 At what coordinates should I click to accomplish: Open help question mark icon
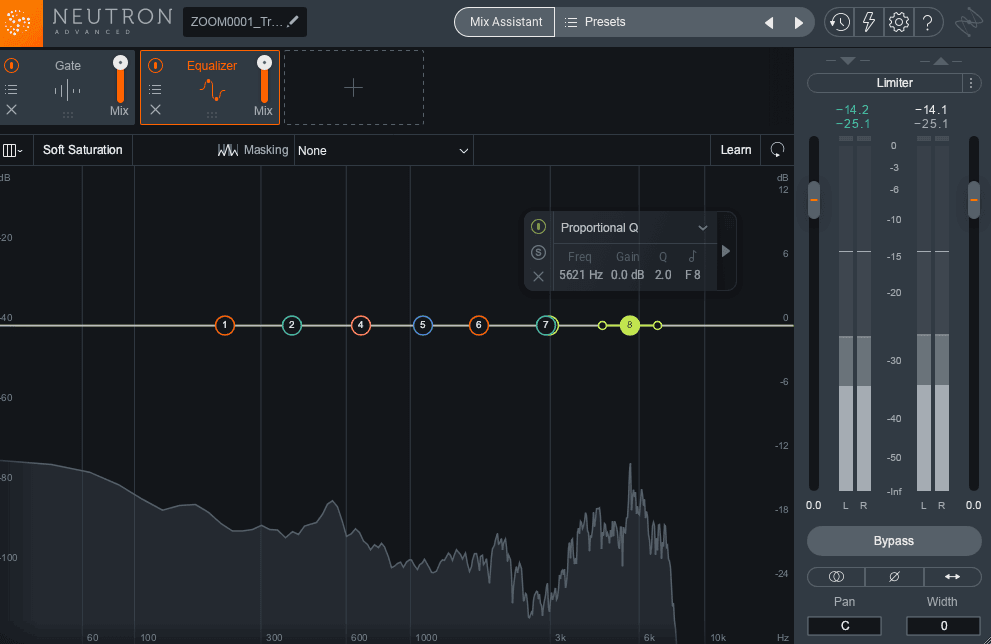927,23
